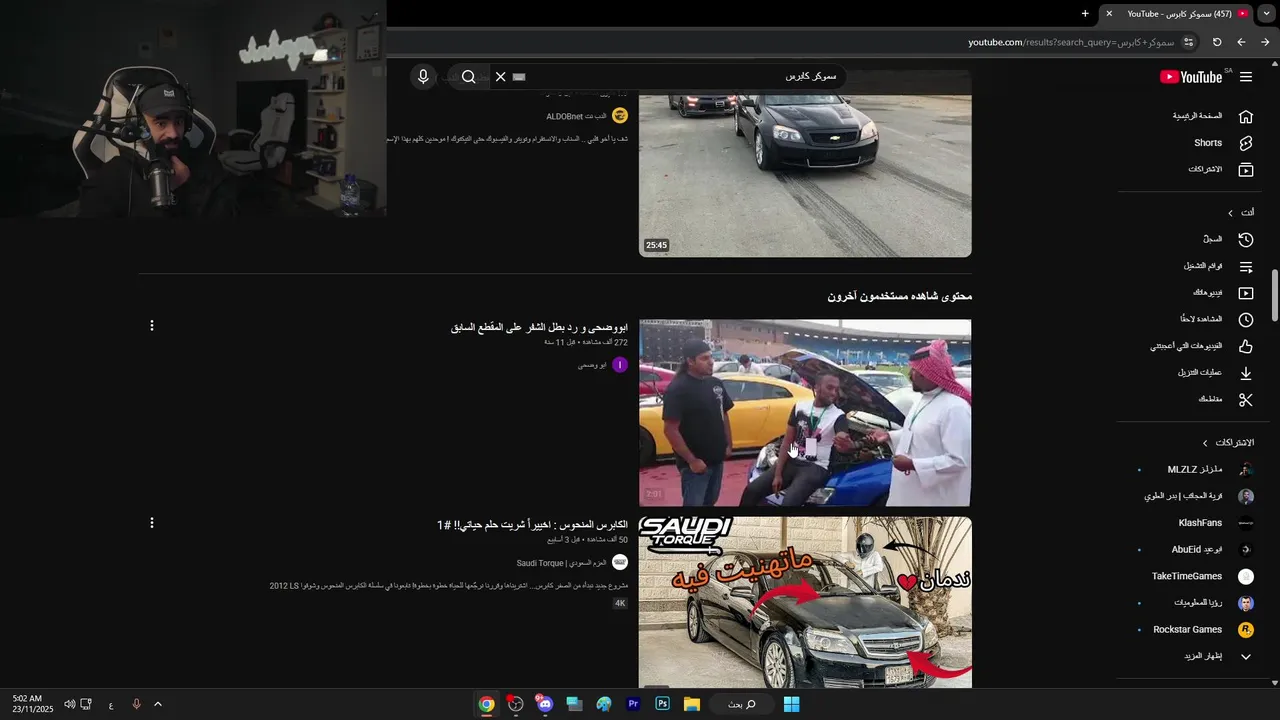The width and height of the screenshot is (1280, 720).
Task: Open options menu for الكابرس المنحوس video
Action: coord(152,523)
